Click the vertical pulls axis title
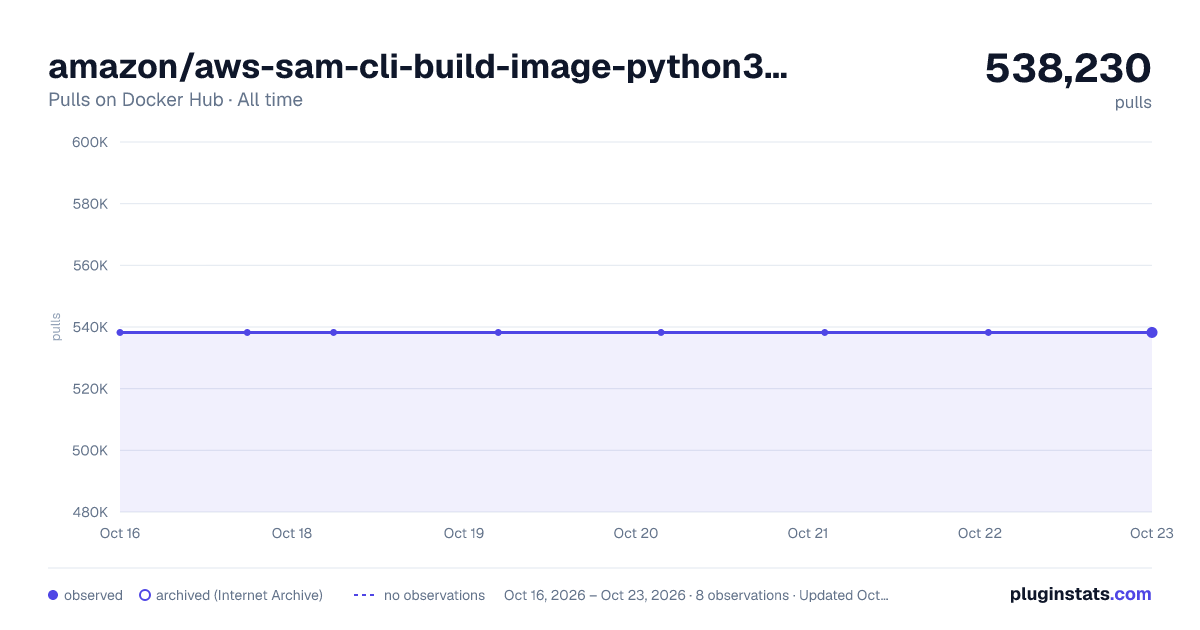 pos(56,327)
